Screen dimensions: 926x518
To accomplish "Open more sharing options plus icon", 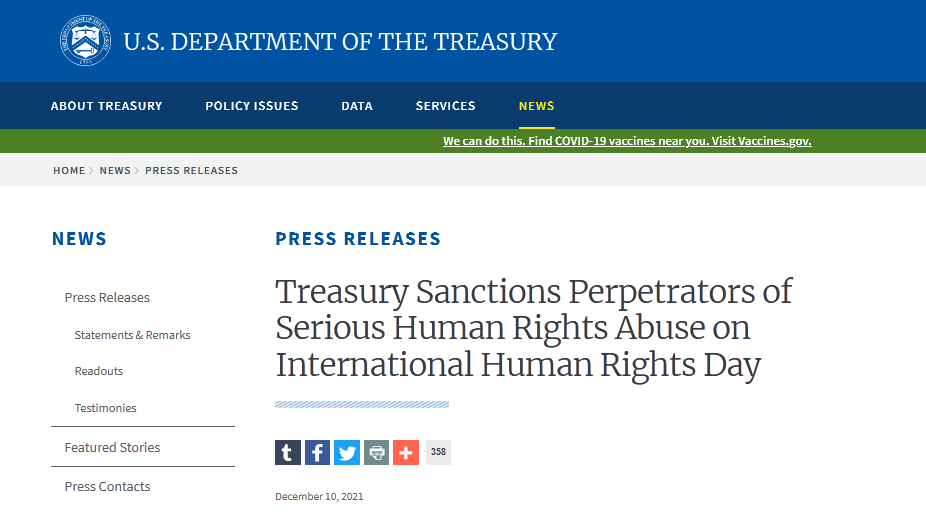I will coord(406,452).
